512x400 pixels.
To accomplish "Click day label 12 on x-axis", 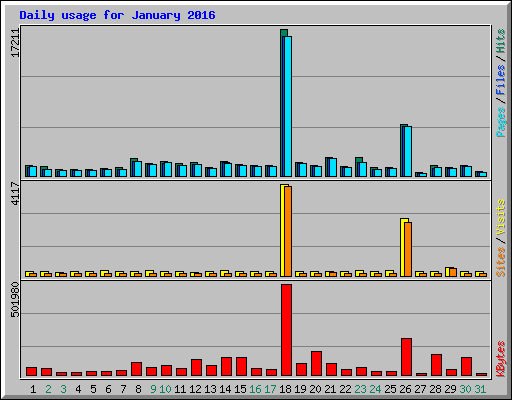I will (x=195, y=389).
